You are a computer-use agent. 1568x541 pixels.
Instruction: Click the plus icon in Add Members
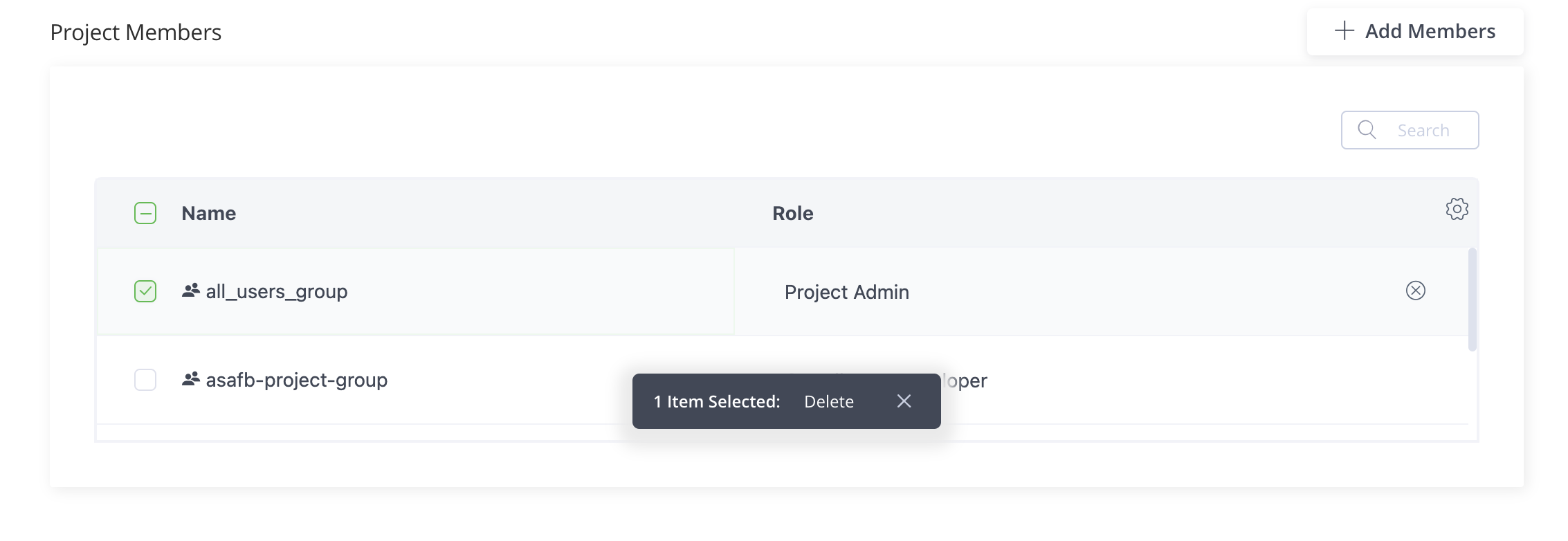pos(1344,30)
